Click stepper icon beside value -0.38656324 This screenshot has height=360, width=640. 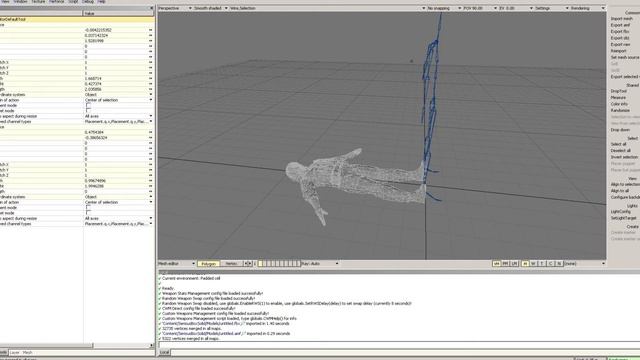[x=151, y=138]
